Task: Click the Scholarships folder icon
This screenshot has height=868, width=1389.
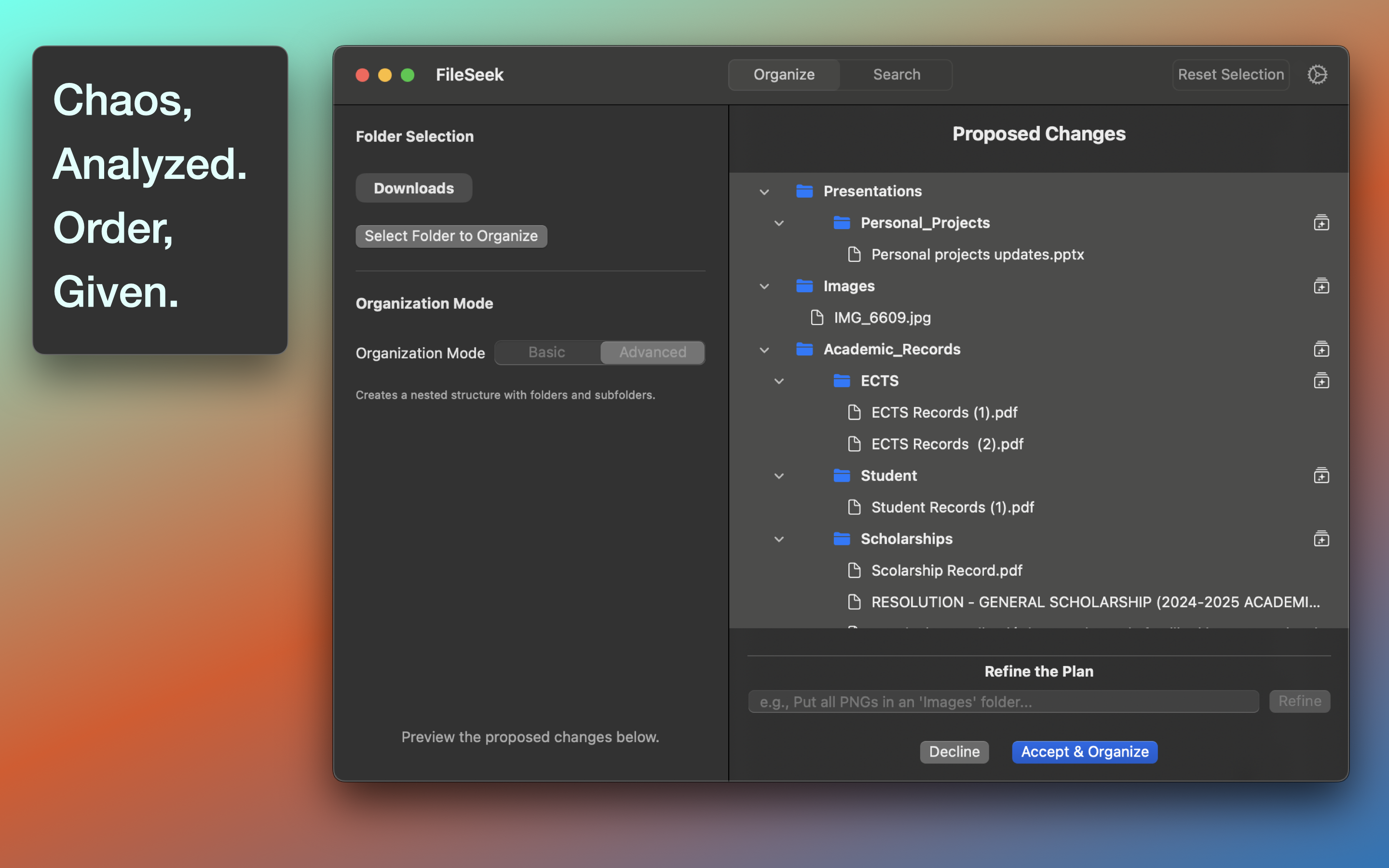Action: coord(842,539)
